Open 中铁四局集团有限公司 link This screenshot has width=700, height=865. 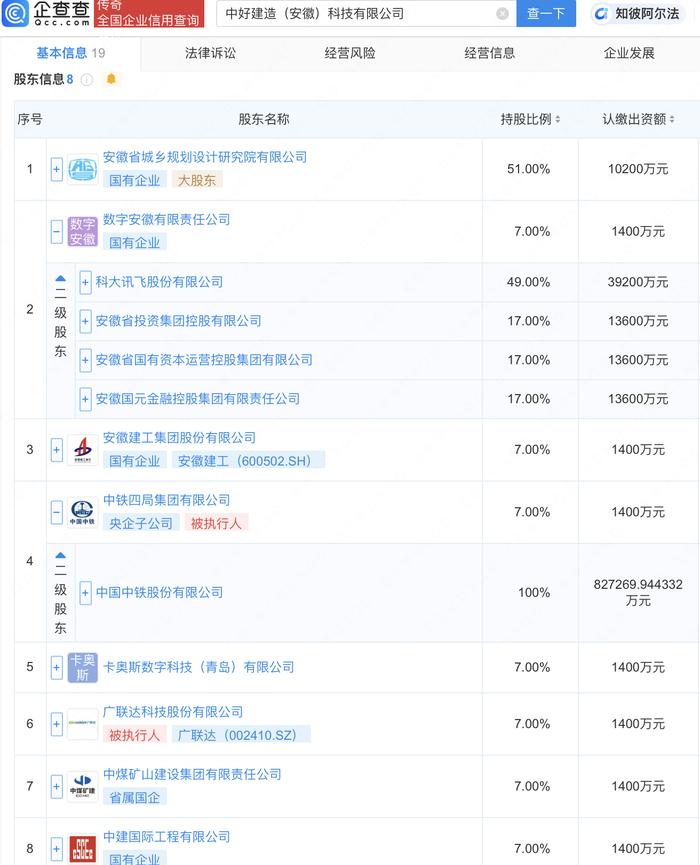[166, 500]
